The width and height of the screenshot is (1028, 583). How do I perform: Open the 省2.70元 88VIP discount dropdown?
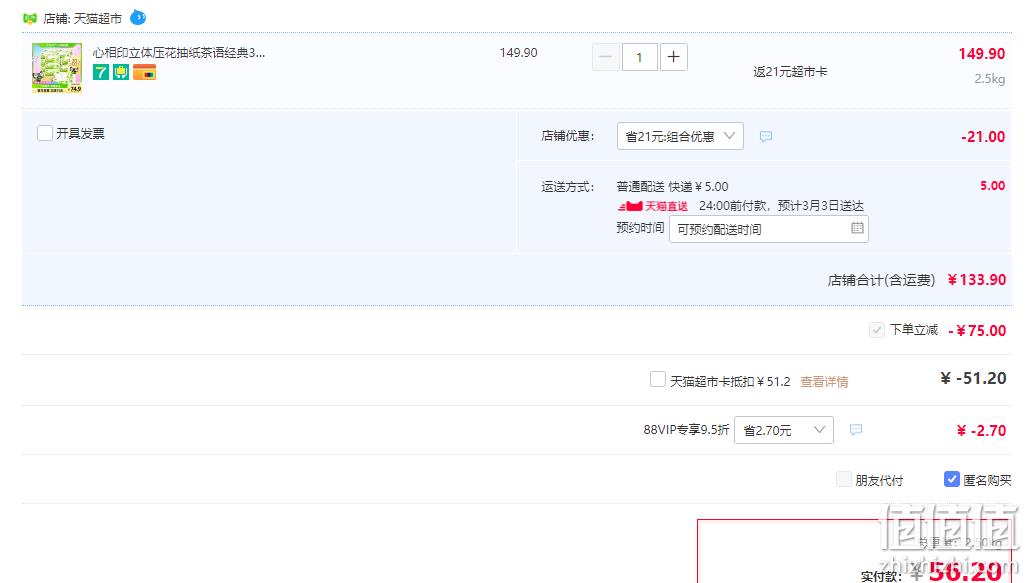coord(783,430)
